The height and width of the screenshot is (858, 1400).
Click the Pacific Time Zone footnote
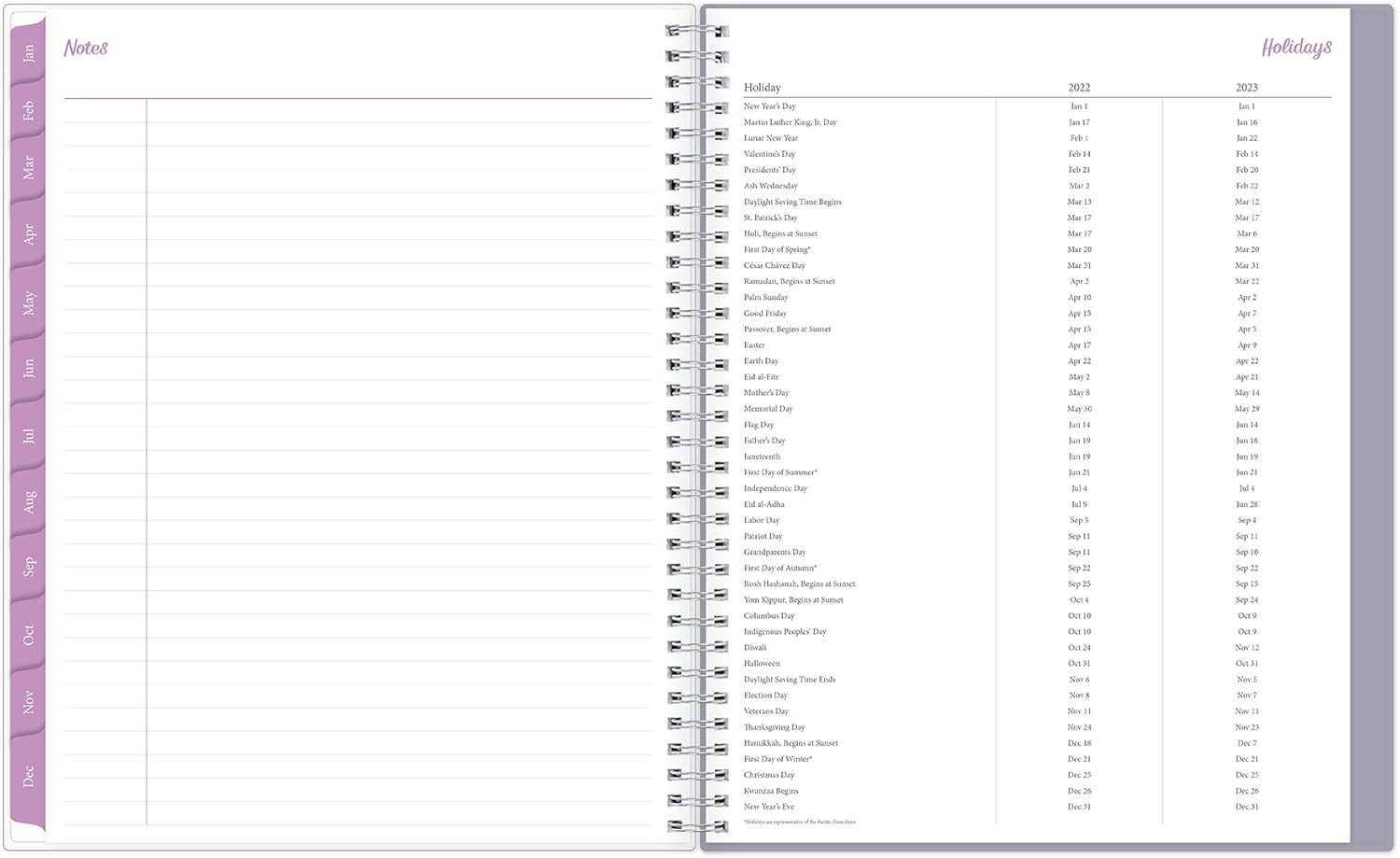click(800, 822)
